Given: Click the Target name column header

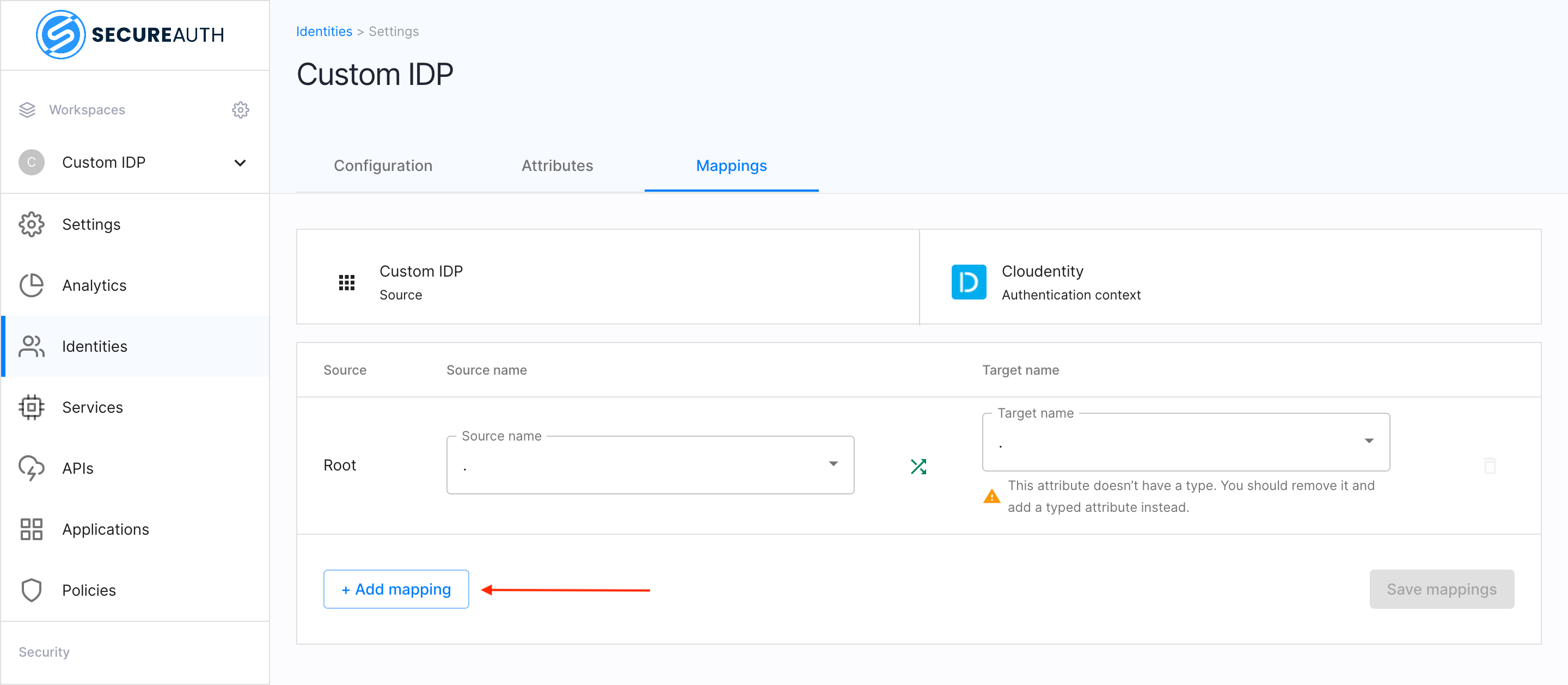Looking at the screenshot, I should coord(1020,370).
